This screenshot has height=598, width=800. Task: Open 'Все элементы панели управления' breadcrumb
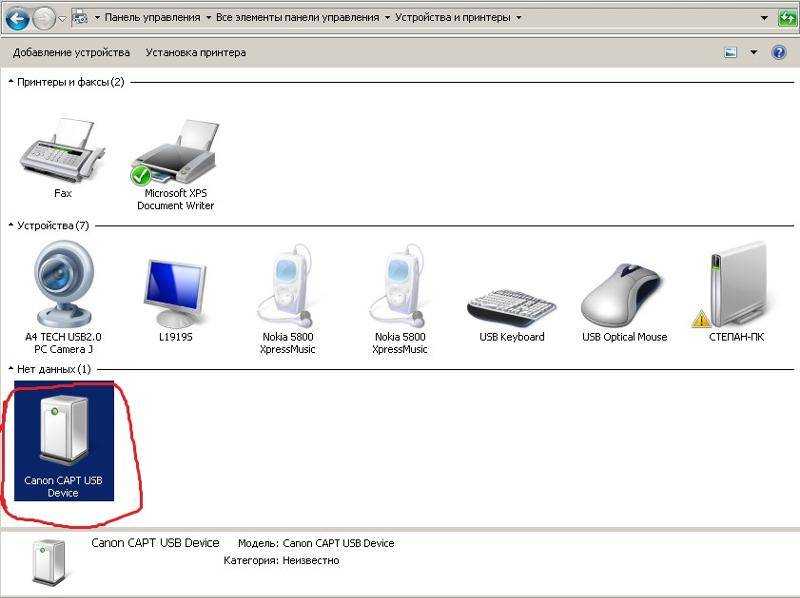click(x=297, y=18)
